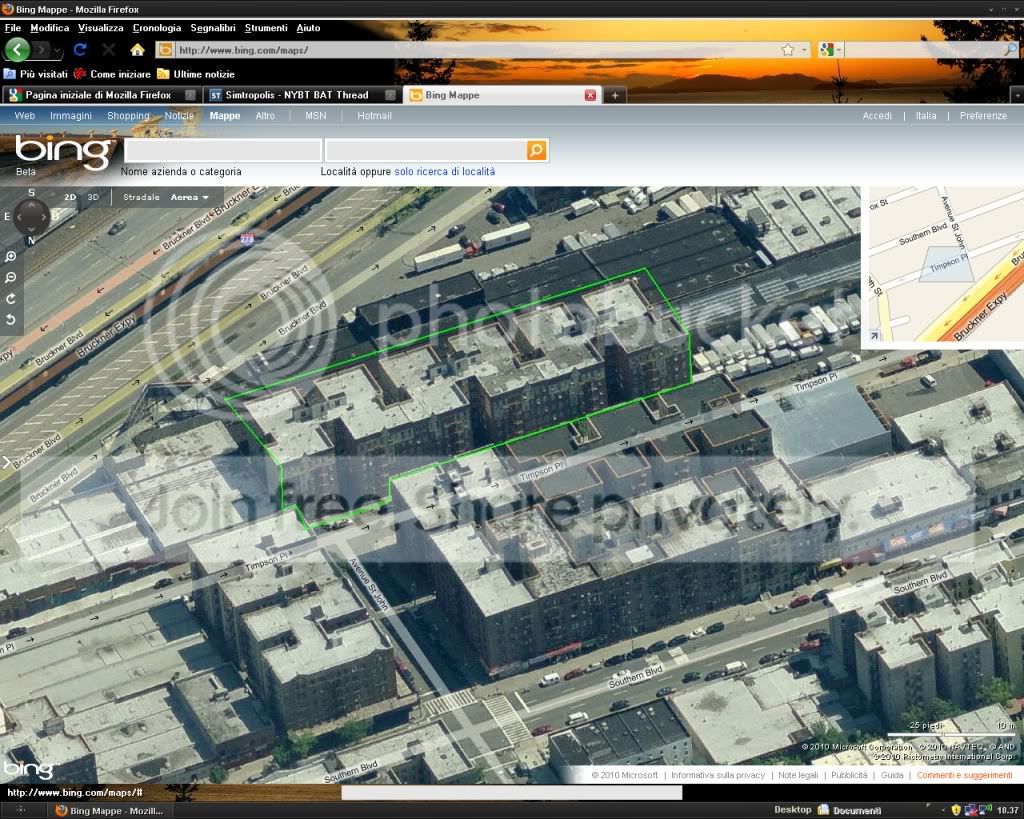
Task: Switch the map to 2D mode
Action: (x=70, y=197)
